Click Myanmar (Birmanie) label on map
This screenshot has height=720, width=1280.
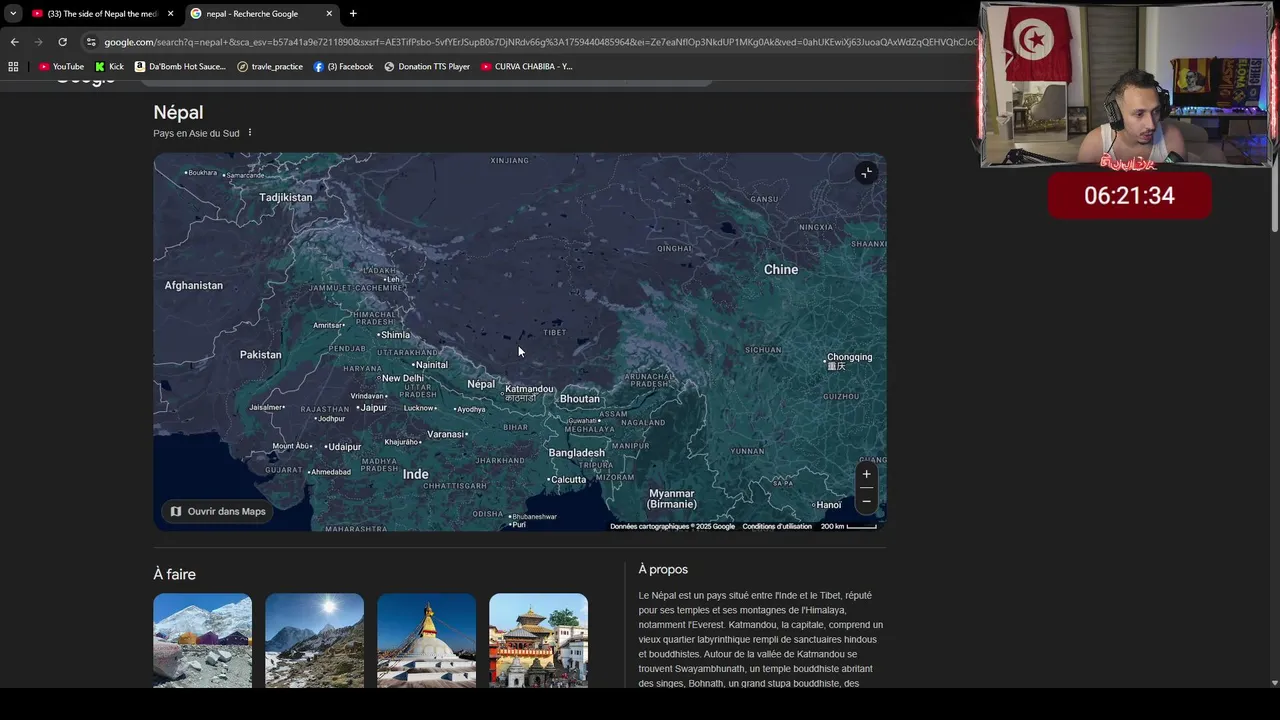(672, 499)
